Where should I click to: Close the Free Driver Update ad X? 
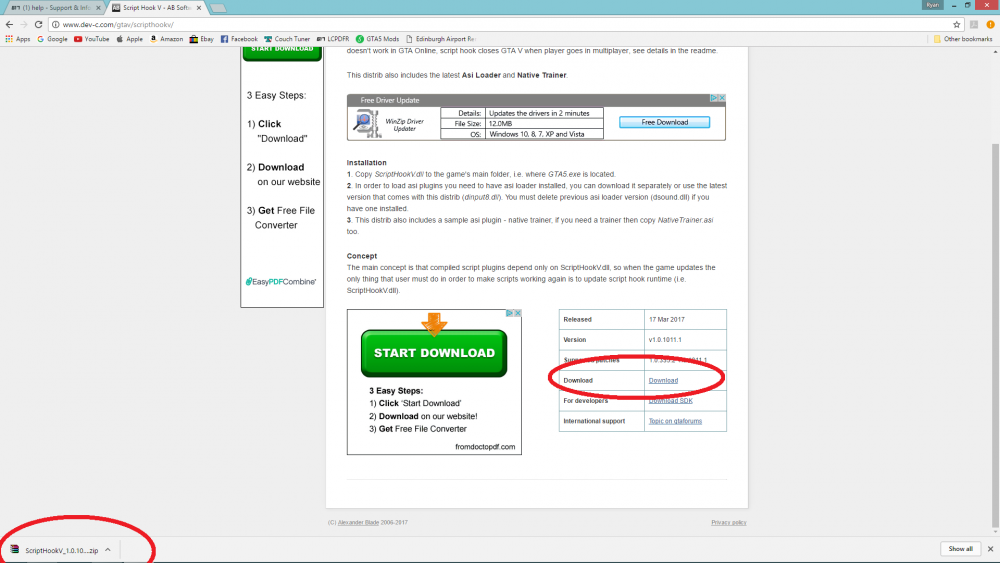[722, 98]
